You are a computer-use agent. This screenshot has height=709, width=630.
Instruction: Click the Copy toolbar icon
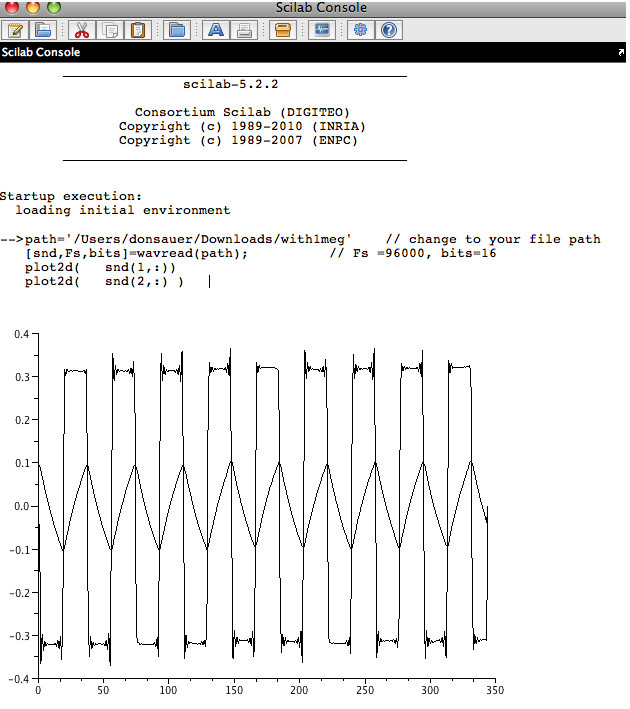110,30
